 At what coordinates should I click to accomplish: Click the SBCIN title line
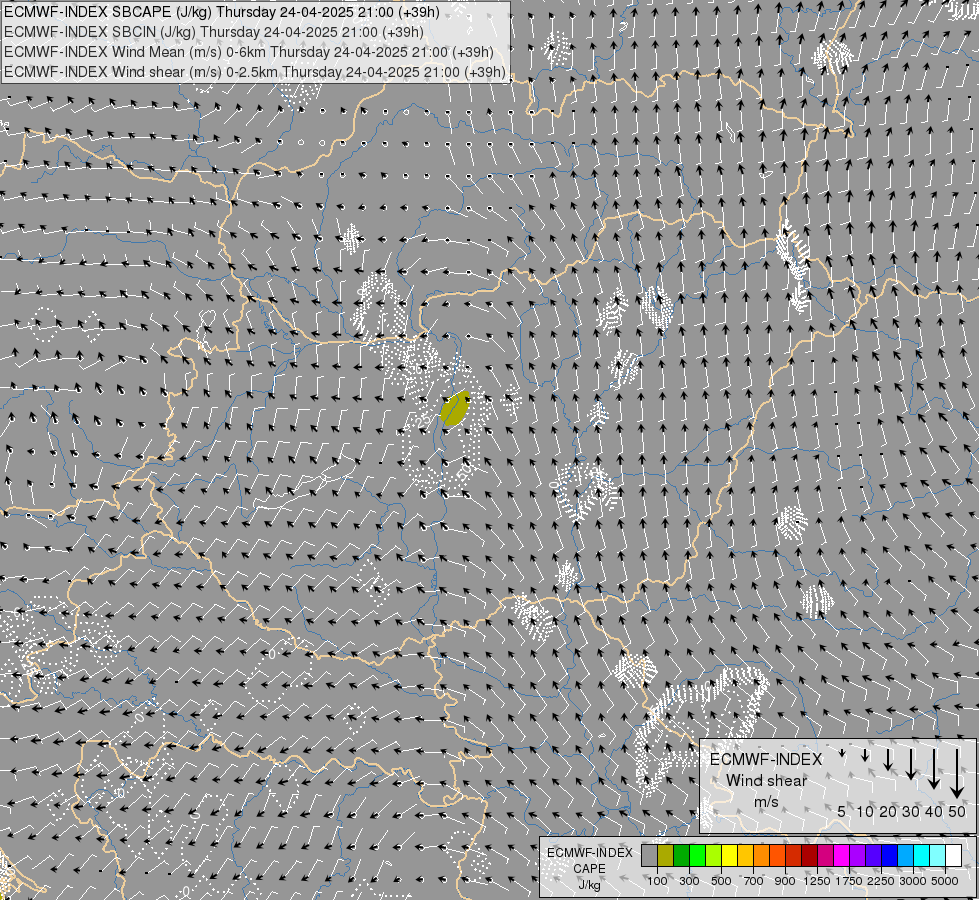tap(214, 32)
